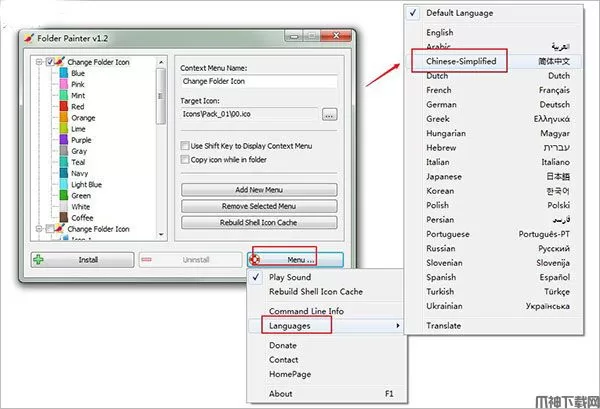Screen dimensions: 600x409
Task: Select the White color icon
Action: coord(64,207)
